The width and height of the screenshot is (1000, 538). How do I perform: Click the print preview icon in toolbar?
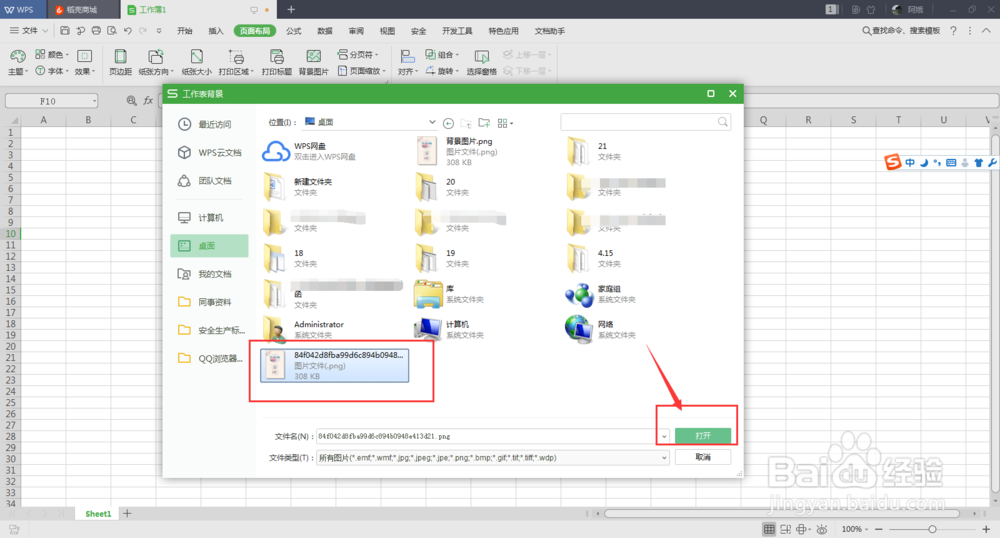tap(112, 31)
